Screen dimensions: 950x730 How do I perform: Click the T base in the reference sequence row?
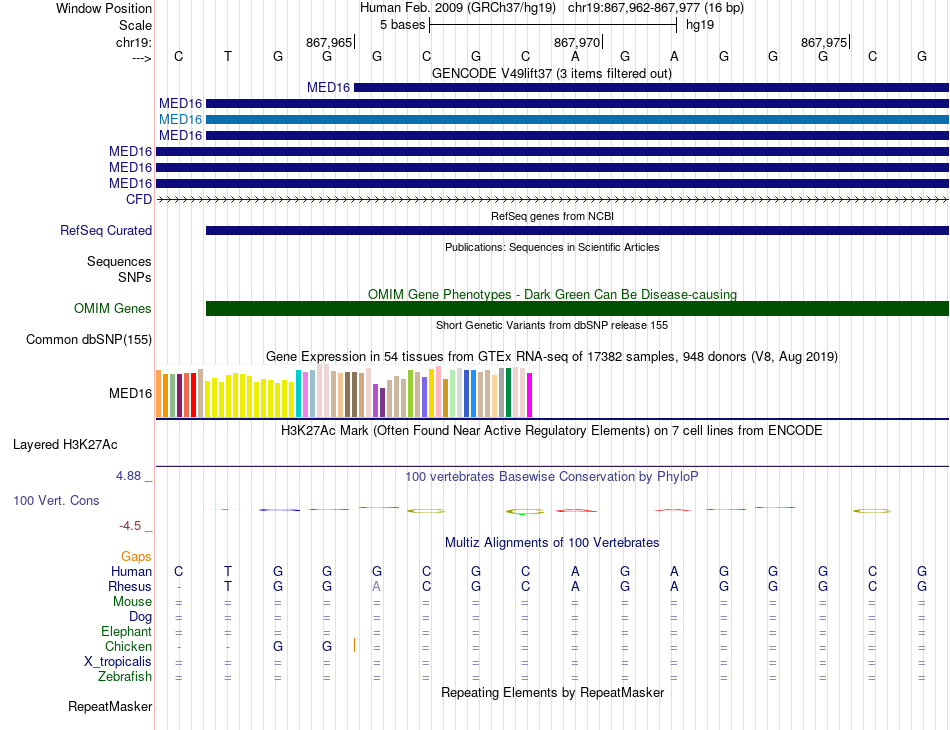coord(228,56)
